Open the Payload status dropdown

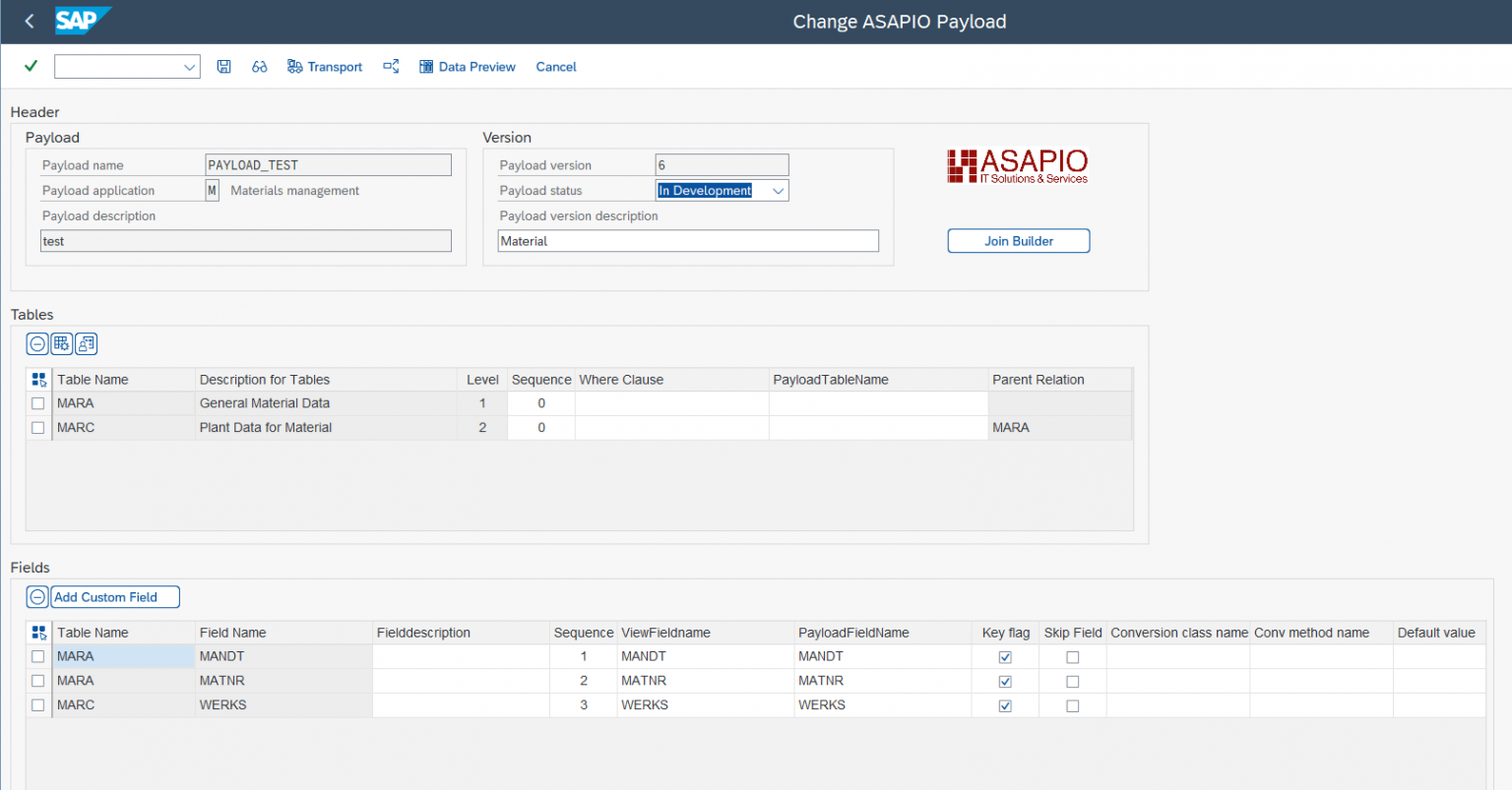(778, 190)
